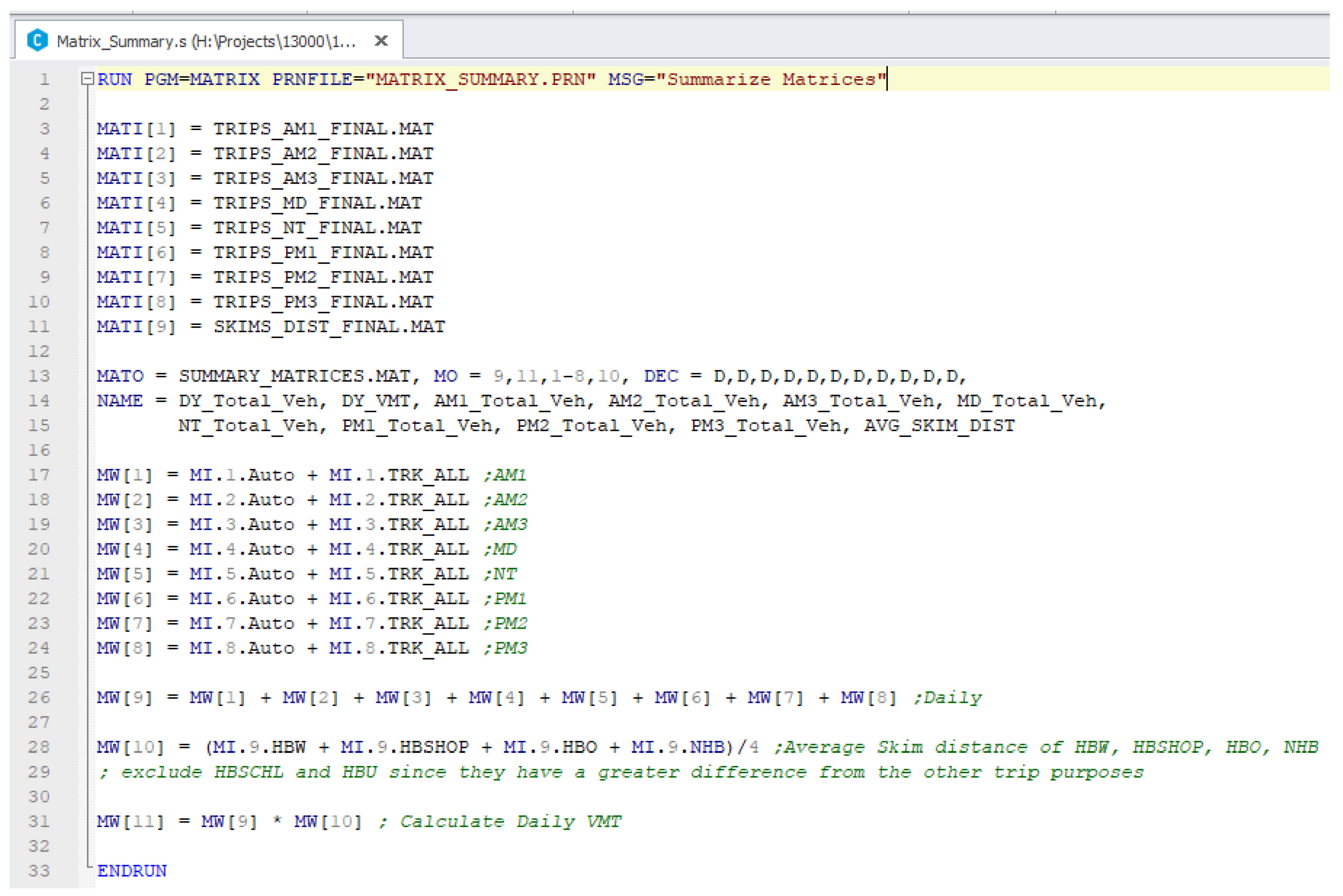1343x896 pixels.
Task: Click the DEC keyword on the MATO line
Action: pos(661,376)
